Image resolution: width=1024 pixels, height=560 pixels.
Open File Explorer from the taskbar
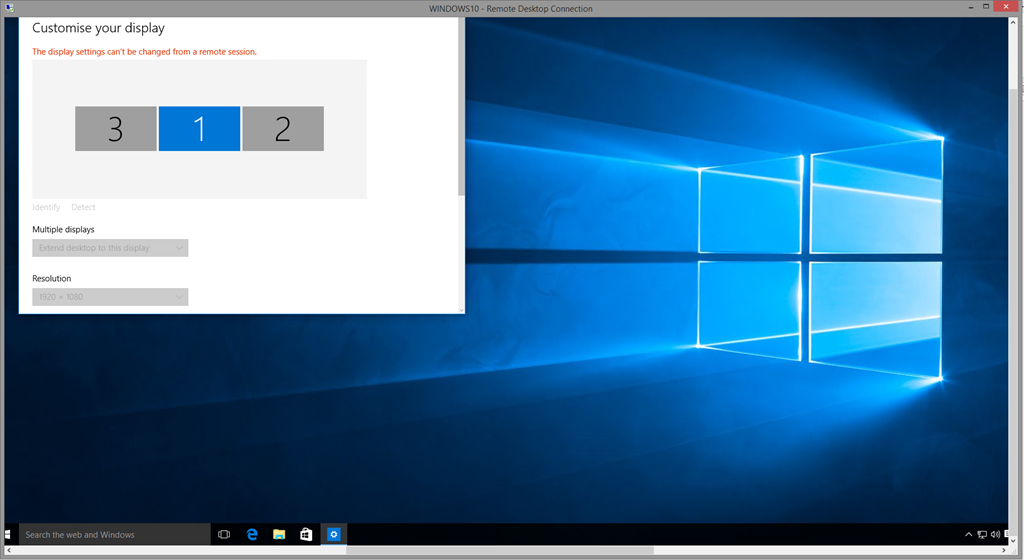point(279,535)
